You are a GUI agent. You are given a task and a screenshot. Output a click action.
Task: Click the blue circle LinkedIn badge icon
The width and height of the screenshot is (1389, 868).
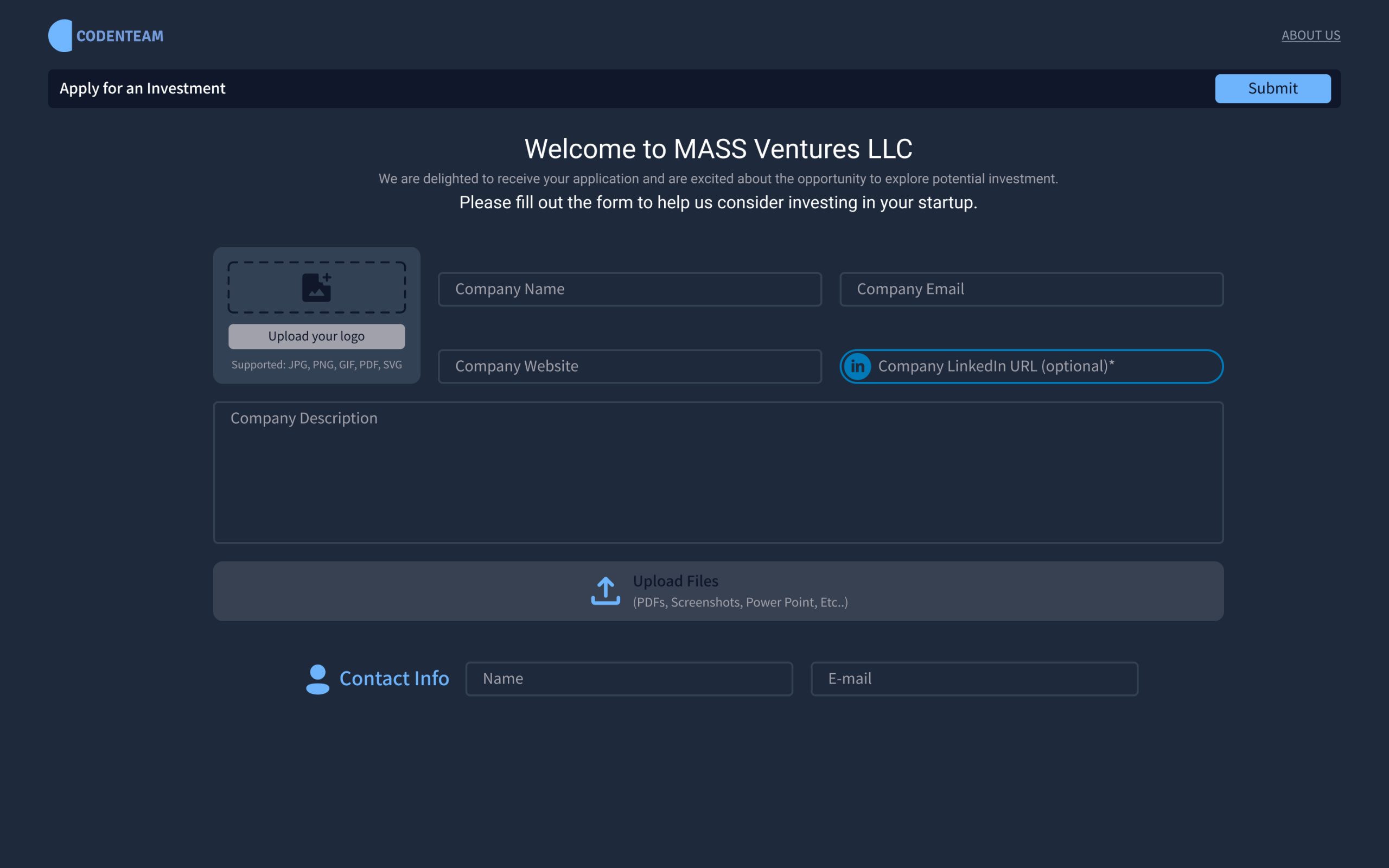click(x=857, y=365)
